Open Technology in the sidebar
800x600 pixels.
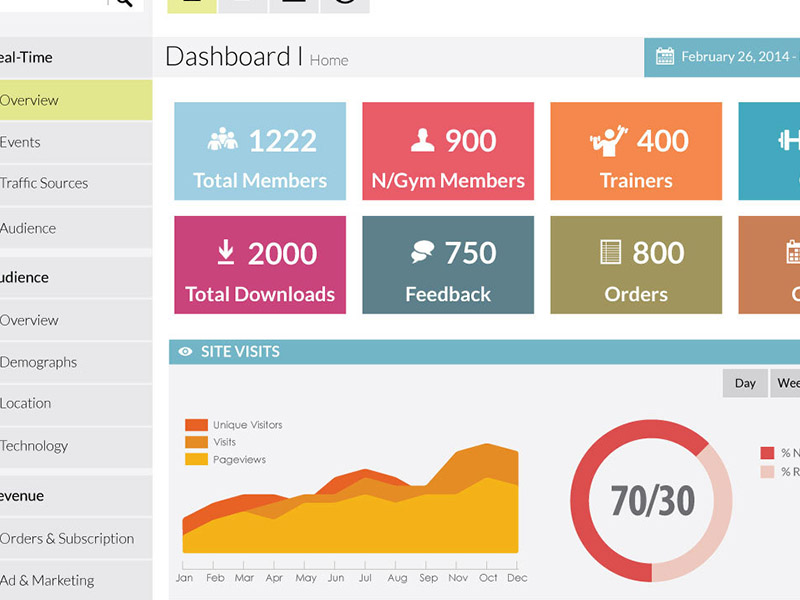[76, 446]
